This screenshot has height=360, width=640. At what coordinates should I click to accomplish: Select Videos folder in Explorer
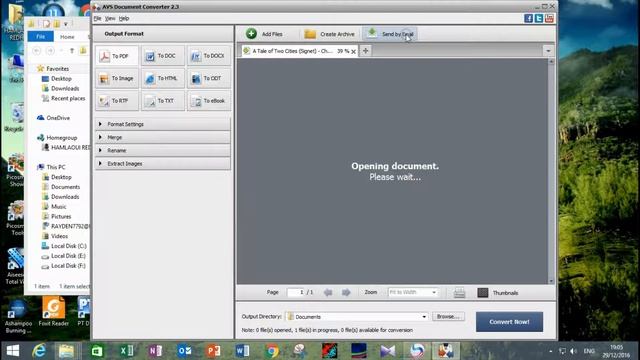(x=59, y=236)
